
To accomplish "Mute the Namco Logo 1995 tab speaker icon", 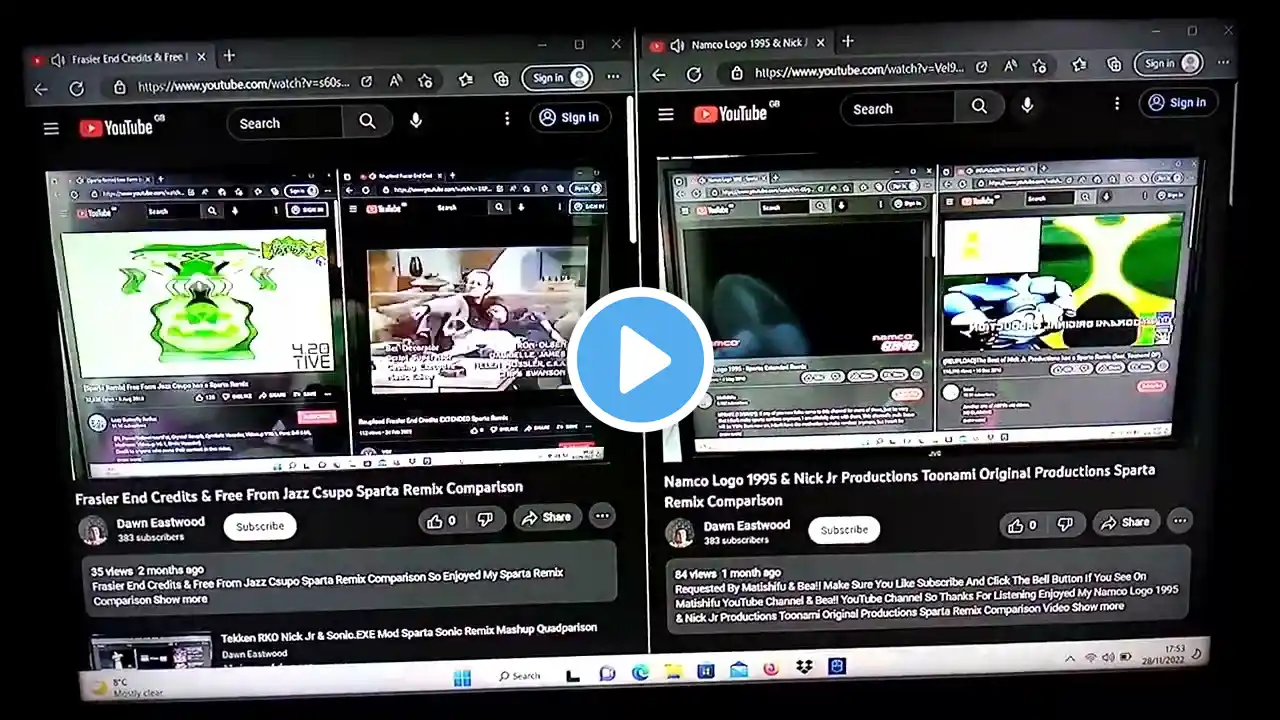I will 677,46.
